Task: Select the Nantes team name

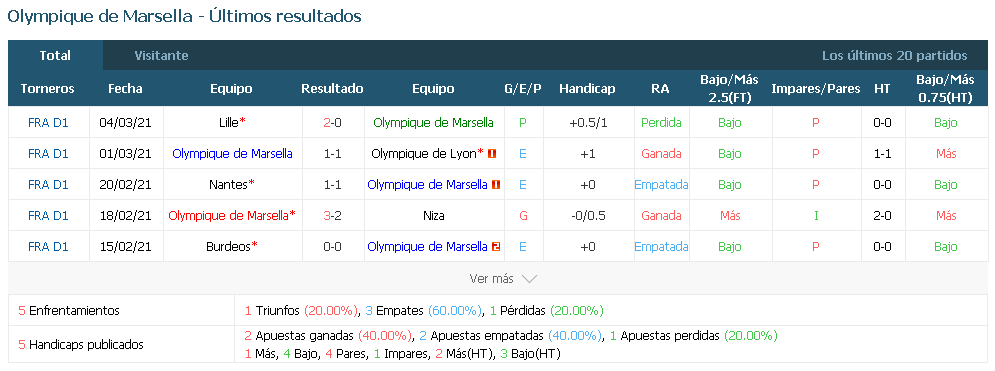Action: [x=228, y=185]
